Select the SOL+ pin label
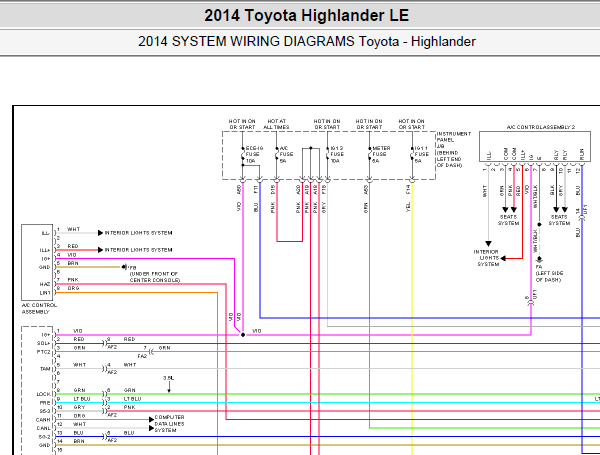 click(x=44, y=343)
